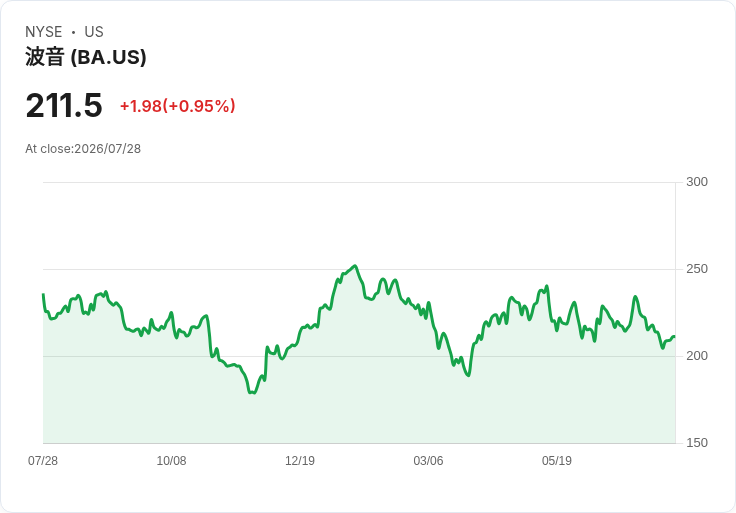Click the 300 y-axis value label

tap(697, 182)
